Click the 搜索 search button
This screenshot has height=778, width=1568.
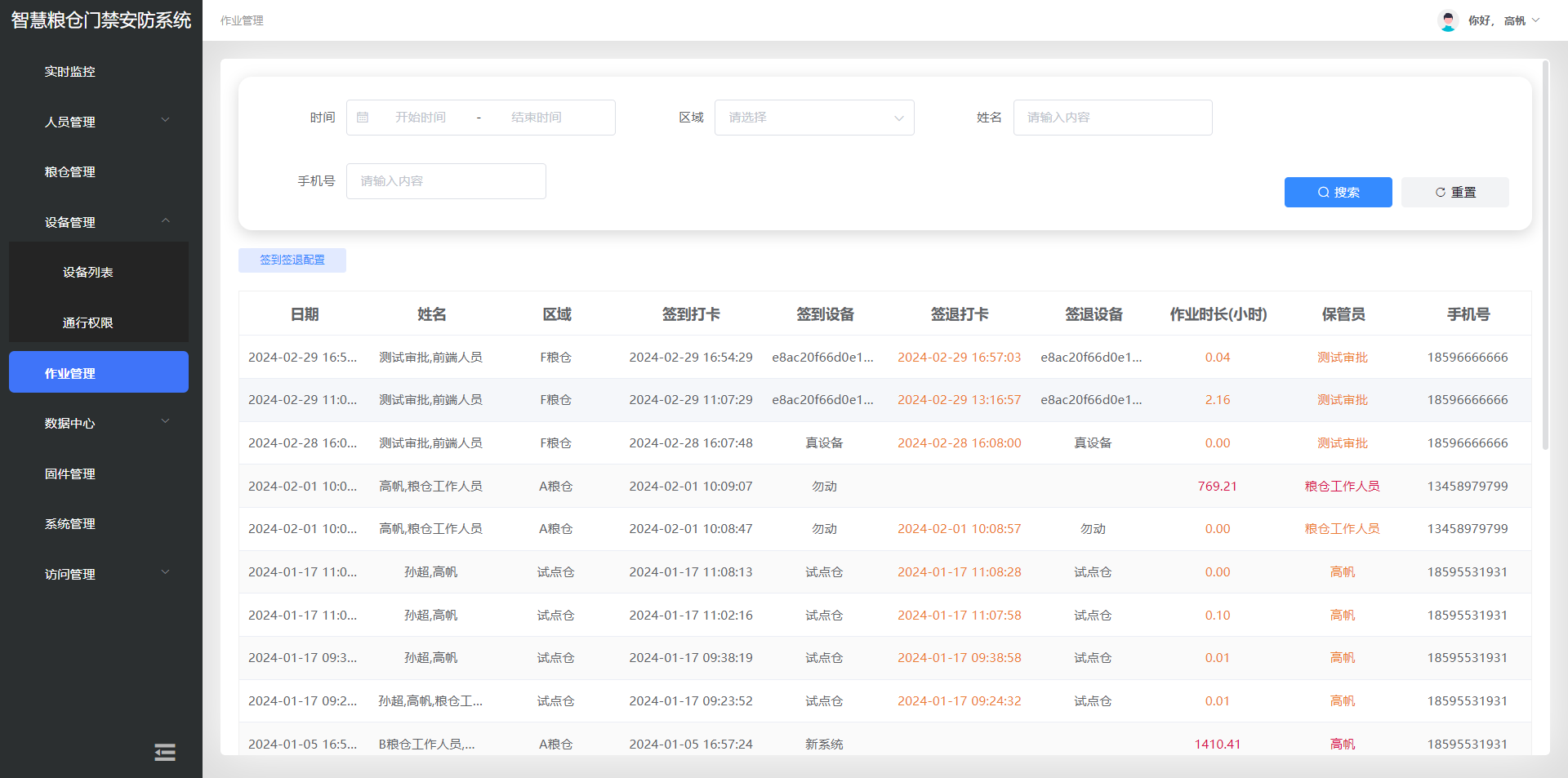click(1338, 192)
